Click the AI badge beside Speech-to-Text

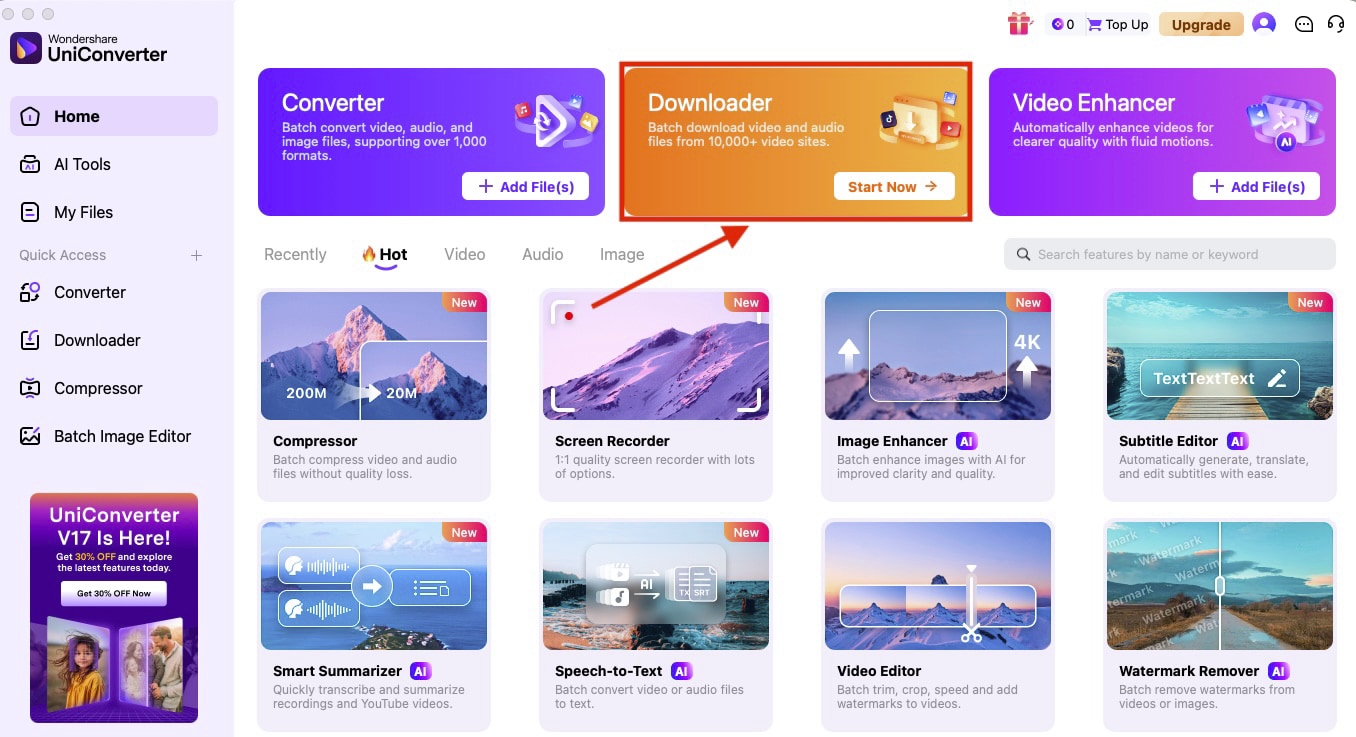[682, 671]
